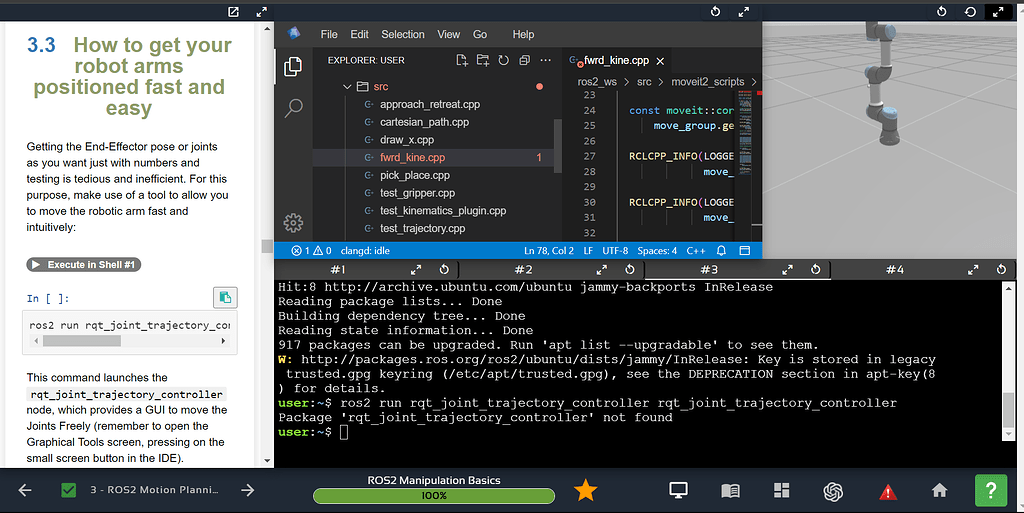Switch to terminal tab #2
The height and width of the screenshot is (513, 1024).
(523, 270)
